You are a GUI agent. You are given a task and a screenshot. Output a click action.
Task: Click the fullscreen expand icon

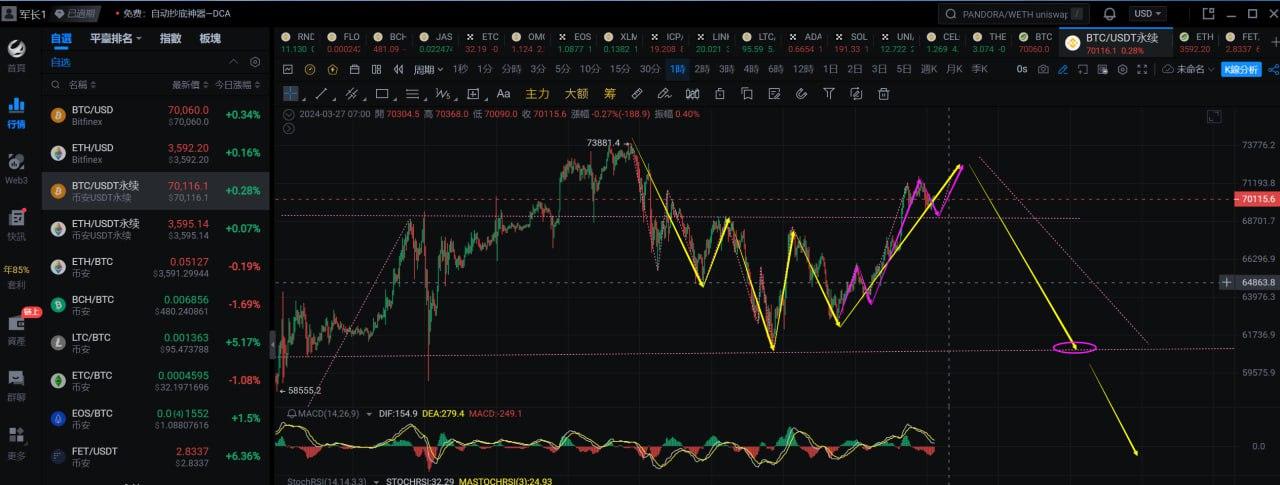coord(1142,69)
